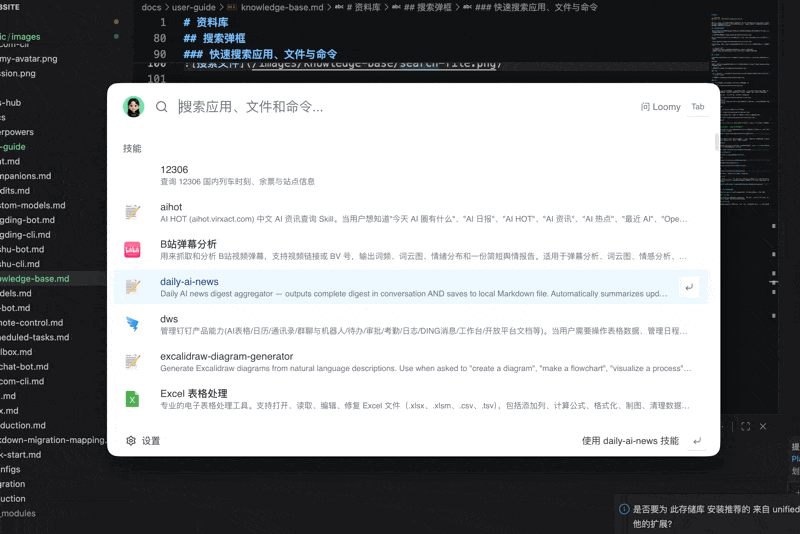This screenshot has width=800, height=534.
Task: Select the excalidraw-diagram-generator skill
Action: point(411,362)
